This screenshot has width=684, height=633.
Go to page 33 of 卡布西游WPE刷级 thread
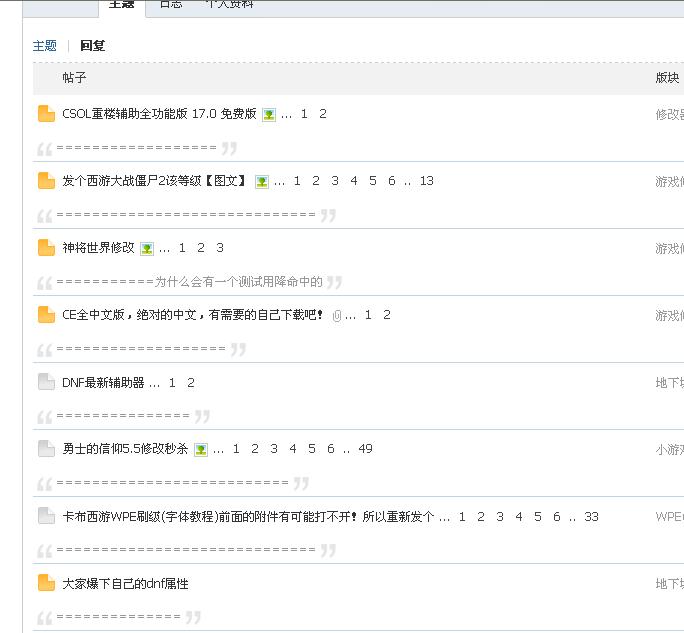592,517
